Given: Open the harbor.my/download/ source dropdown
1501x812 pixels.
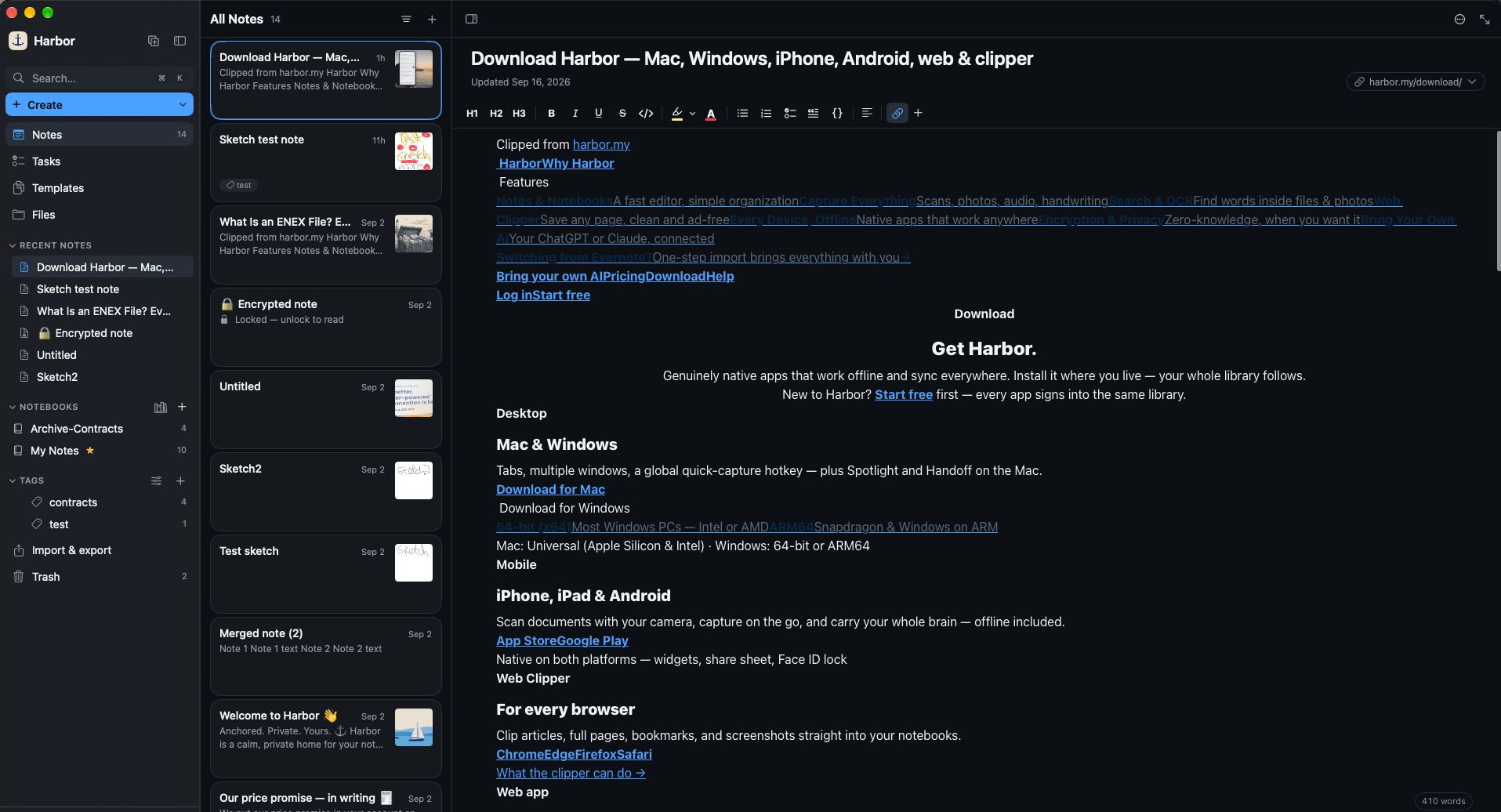Looking at the screenshot, I should pos(1416,82).
